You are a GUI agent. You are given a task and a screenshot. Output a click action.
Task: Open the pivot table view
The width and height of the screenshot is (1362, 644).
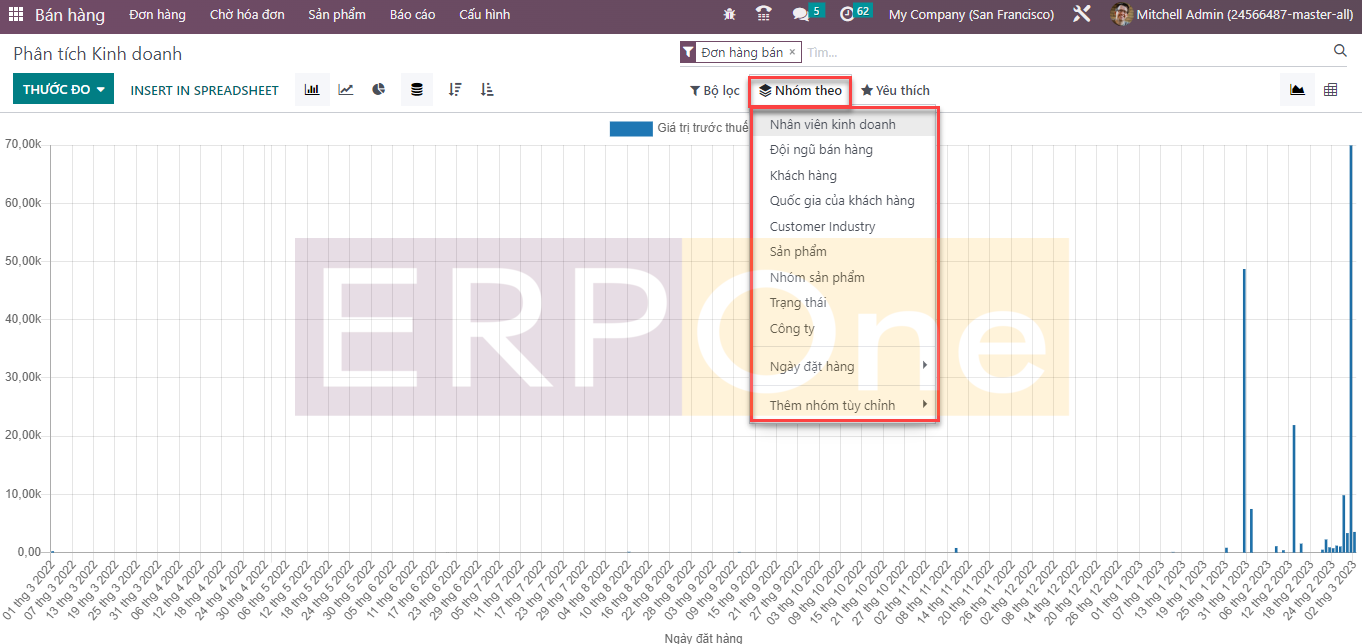(1330, 90)
